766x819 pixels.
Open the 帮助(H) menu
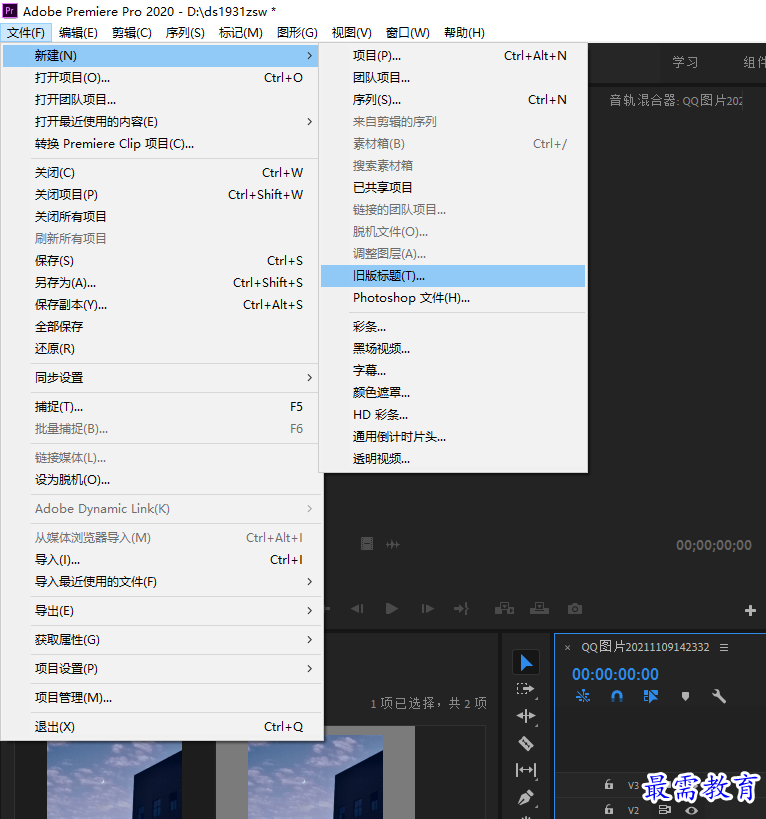(464, 32)
